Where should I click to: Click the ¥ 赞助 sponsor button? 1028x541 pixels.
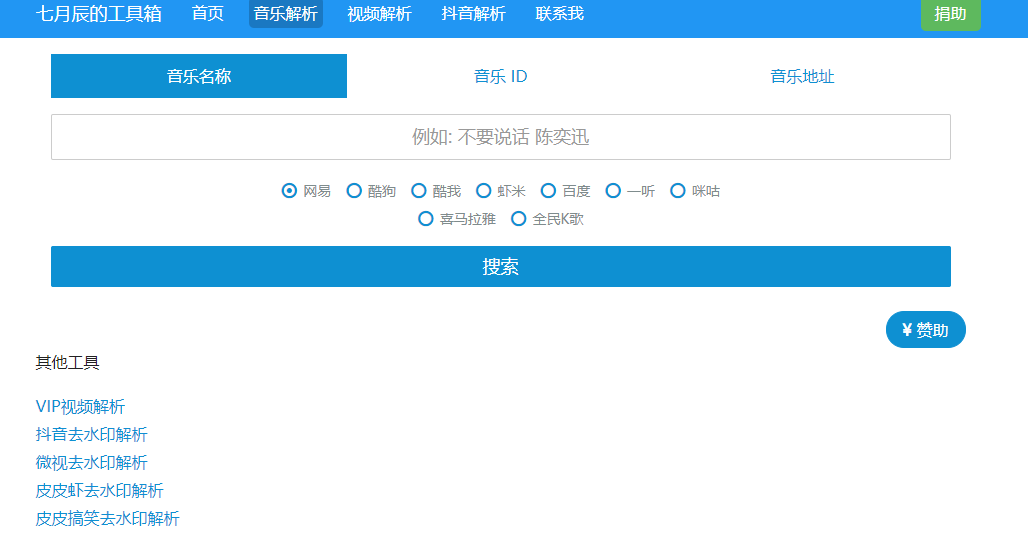click(925, 330)
